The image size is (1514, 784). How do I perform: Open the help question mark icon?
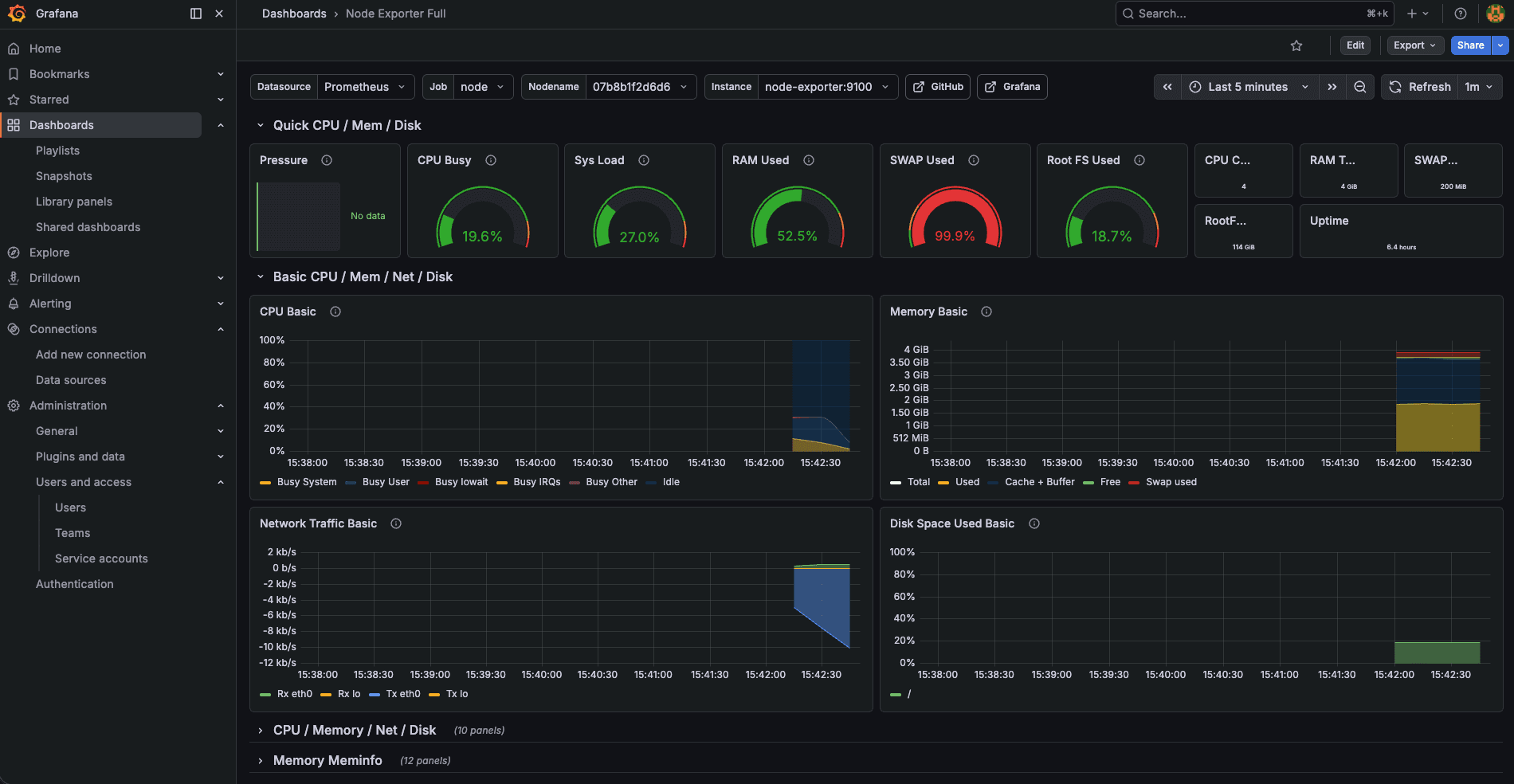tap(1461, 14)
